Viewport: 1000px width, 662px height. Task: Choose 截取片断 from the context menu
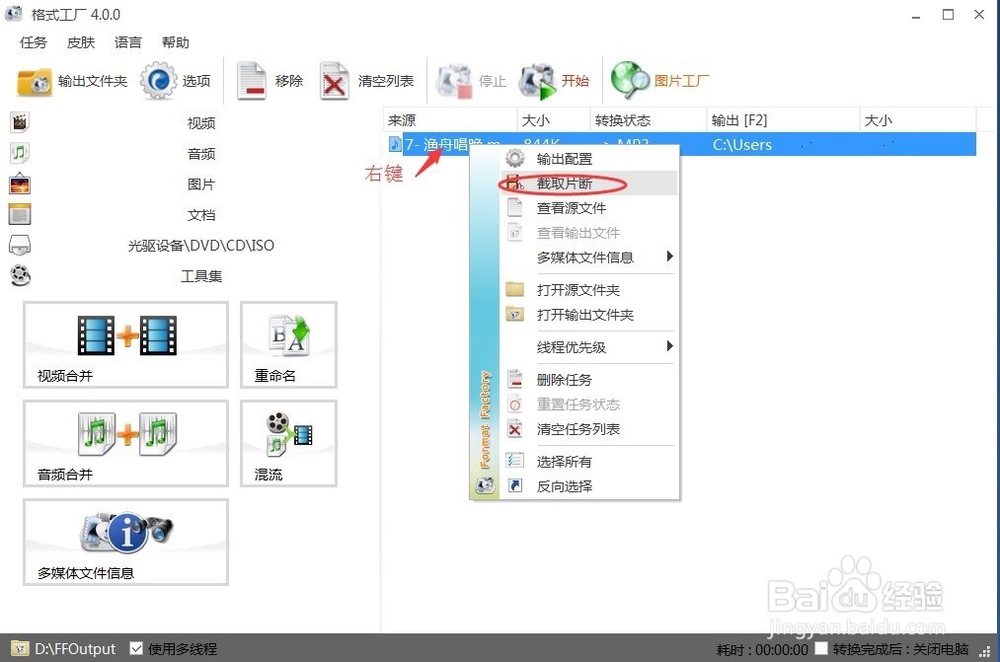pos(566,184)
